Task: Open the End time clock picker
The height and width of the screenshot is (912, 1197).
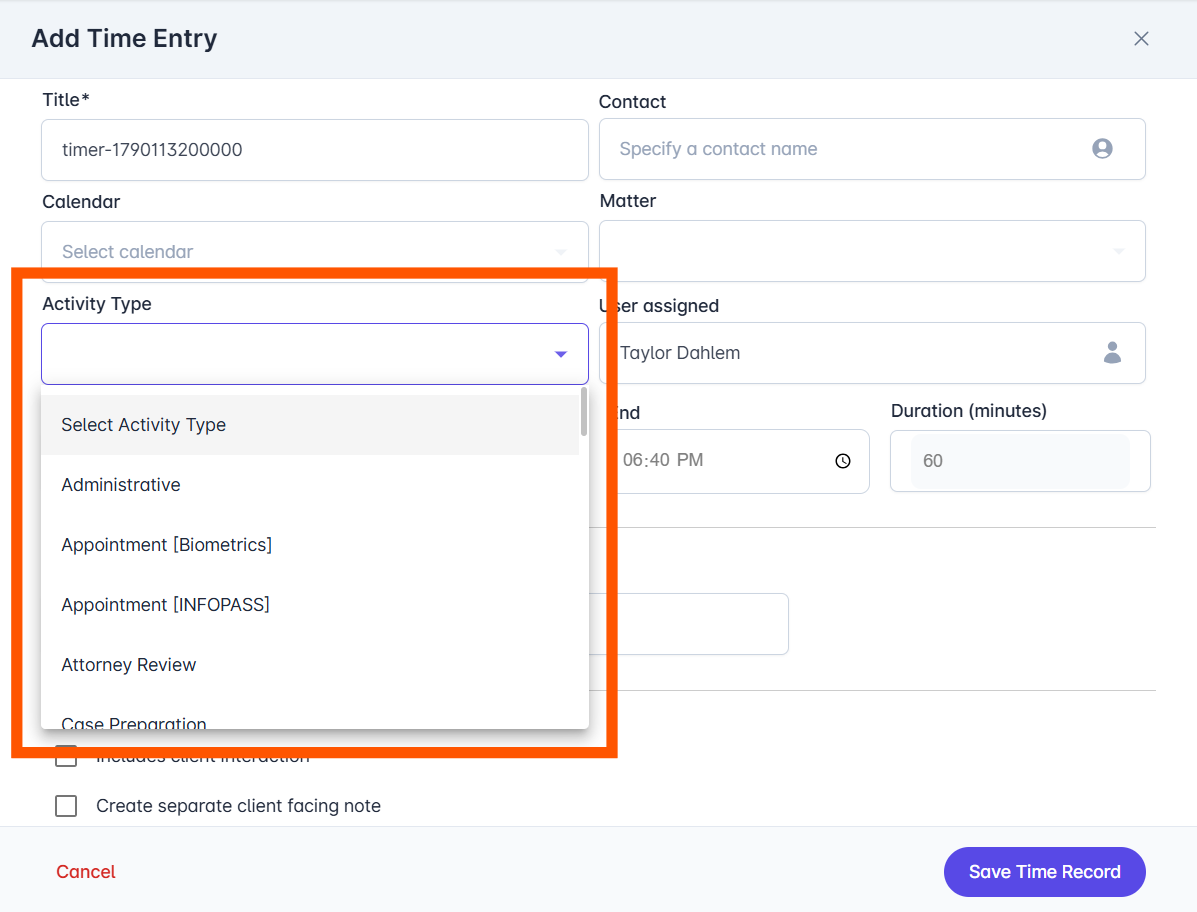Action: pyautogui.click(x=843, y=461)
